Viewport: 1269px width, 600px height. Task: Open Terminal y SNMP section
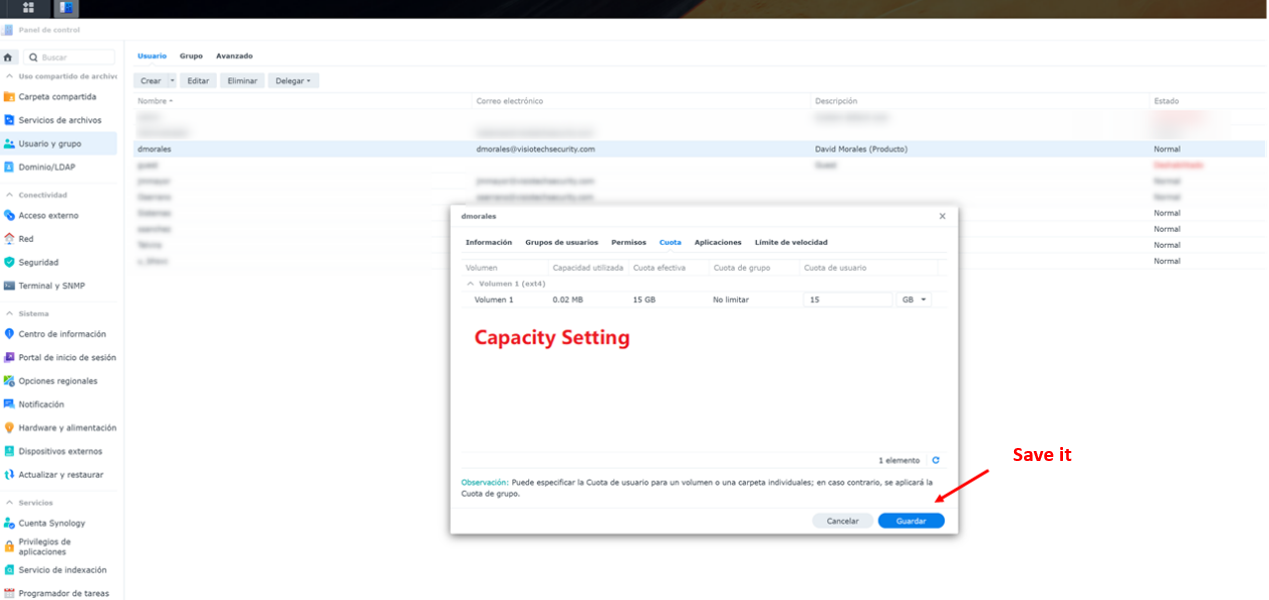pyautogui.click(x=58, y=286)
